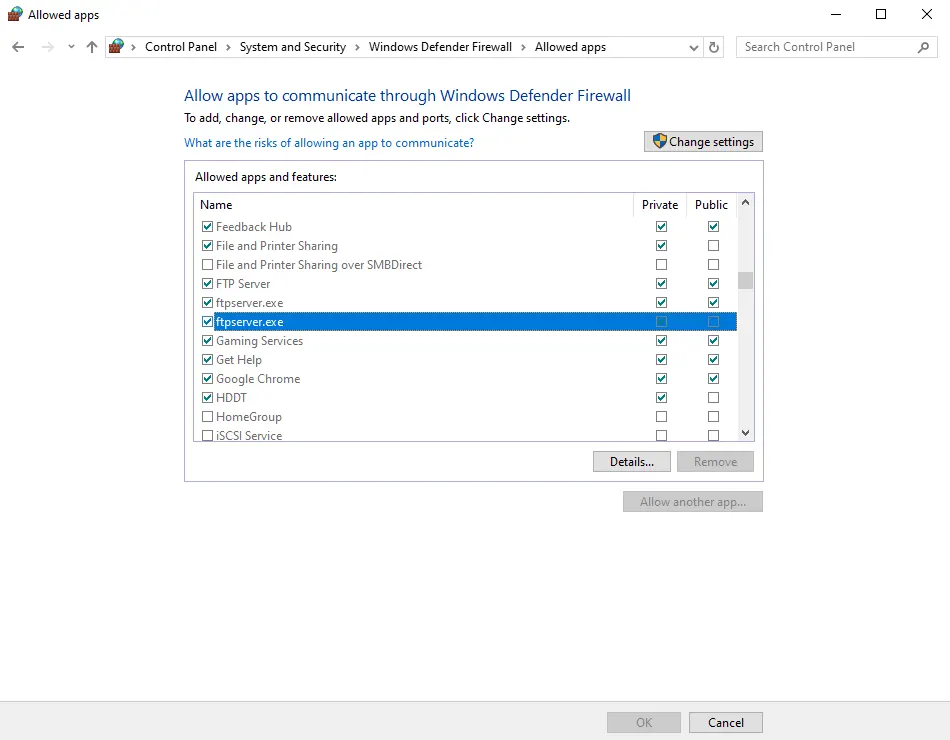Click the Private column header
The width and height of the screenshot is (950, 740).
(x=660, y=205)
